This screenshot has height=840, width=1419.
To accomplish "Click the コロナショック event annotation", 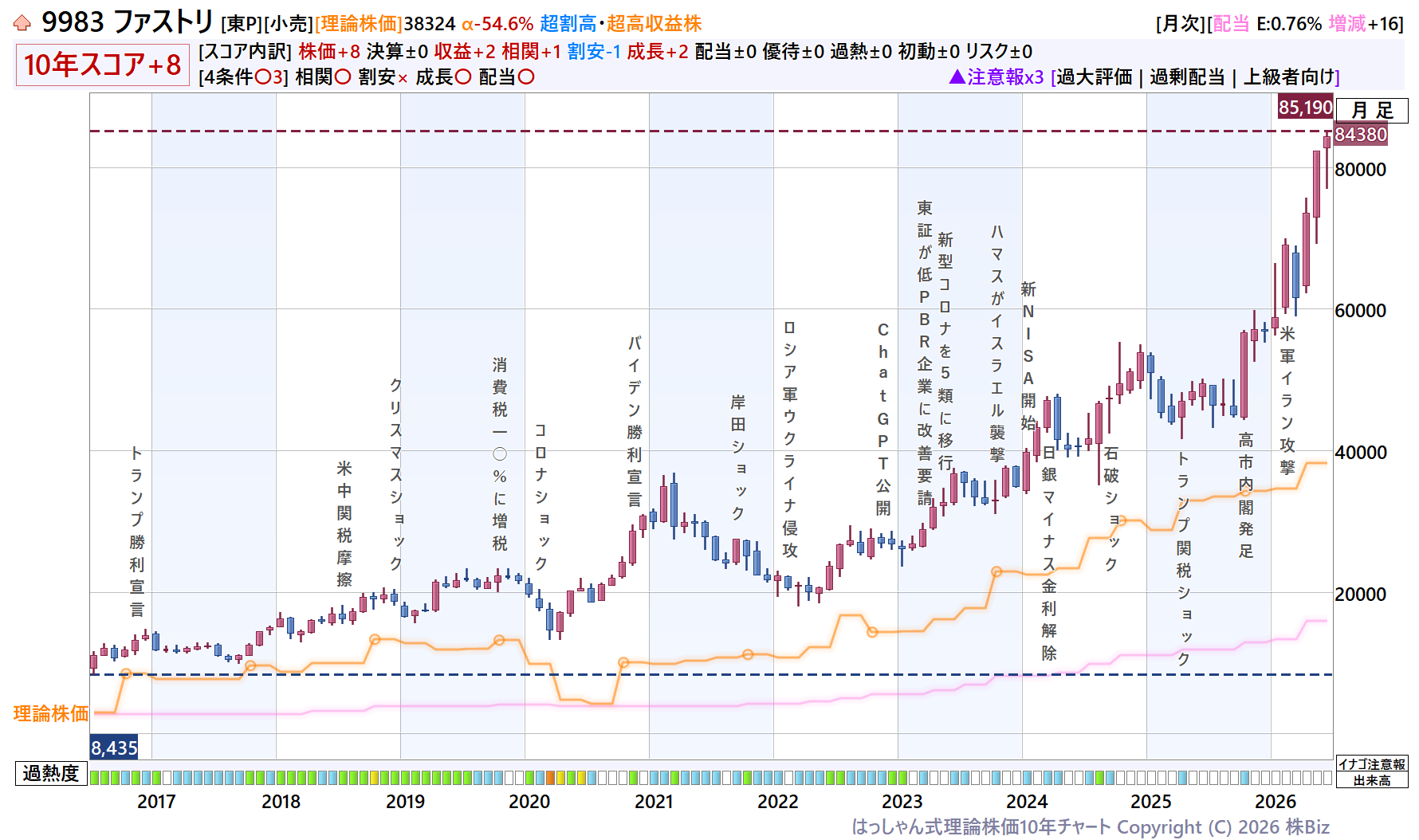I will [540, 497].
